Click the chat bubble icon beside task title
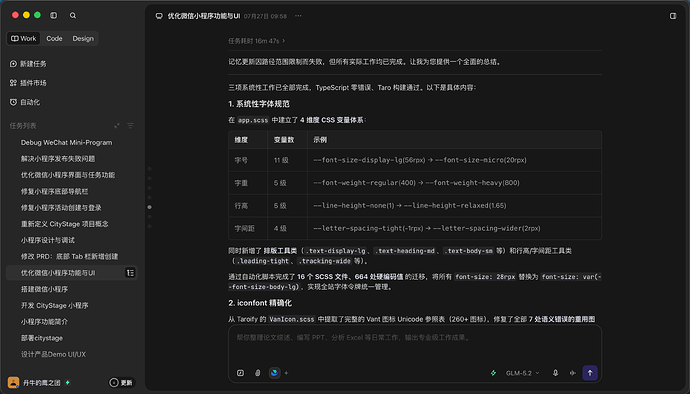Viewport: 690px width, 394px height. coord(159,16)
